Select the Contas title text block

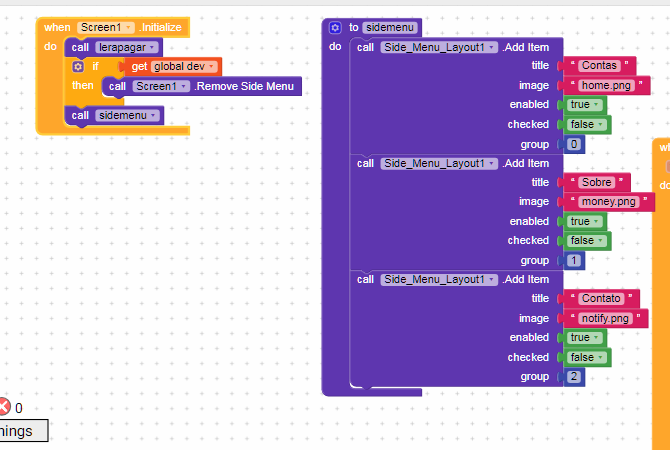coord(599,66)
